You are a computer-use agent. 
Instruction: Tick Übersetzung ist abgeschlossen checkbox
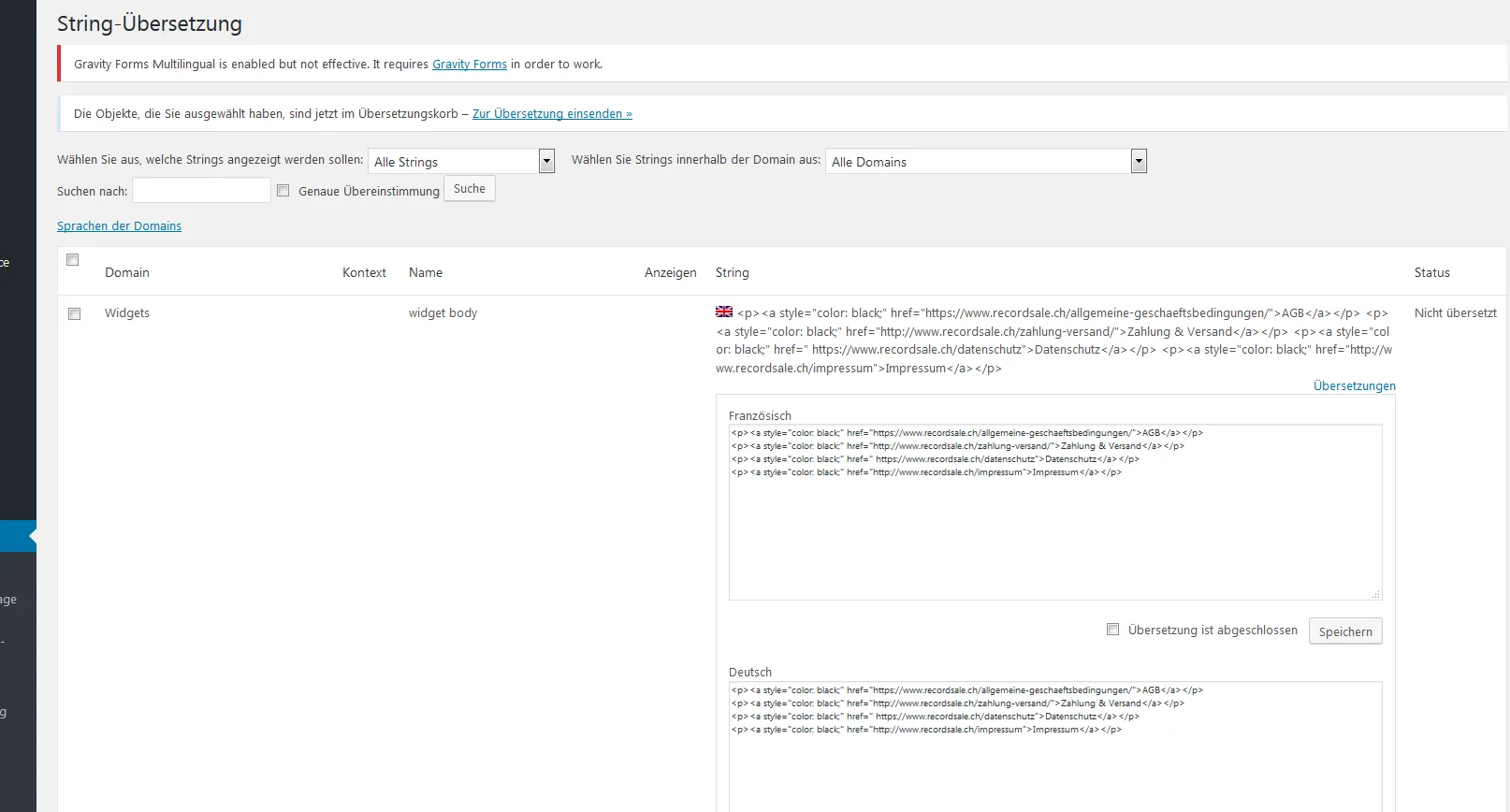(x=1113, y=630)
